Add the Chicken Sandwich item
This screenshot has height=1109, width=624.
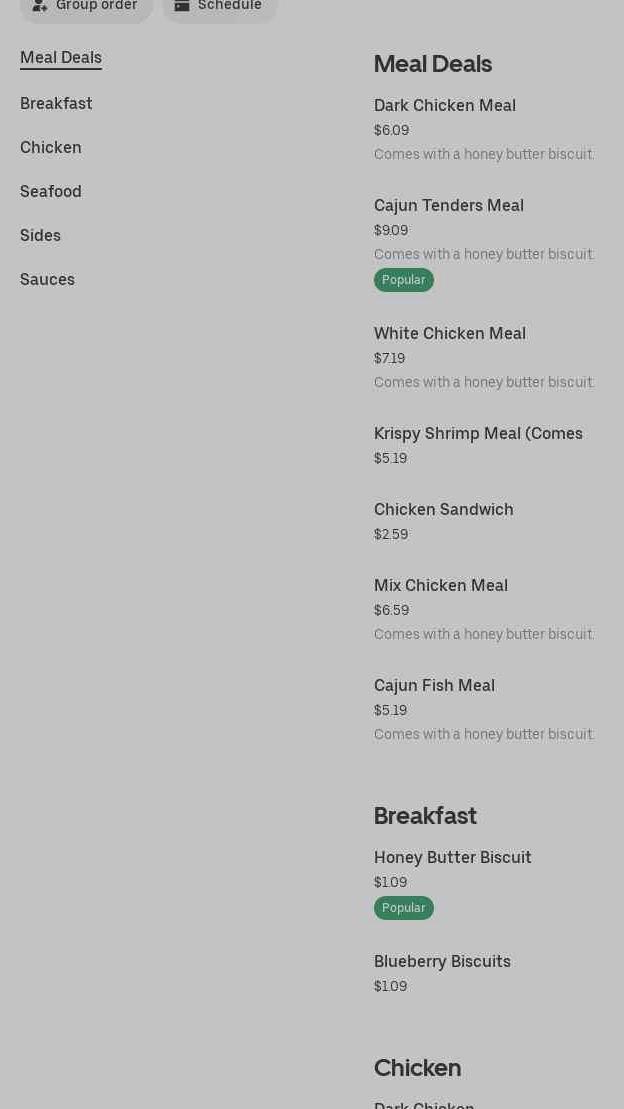pyautogui.click(x=444, y=510)
